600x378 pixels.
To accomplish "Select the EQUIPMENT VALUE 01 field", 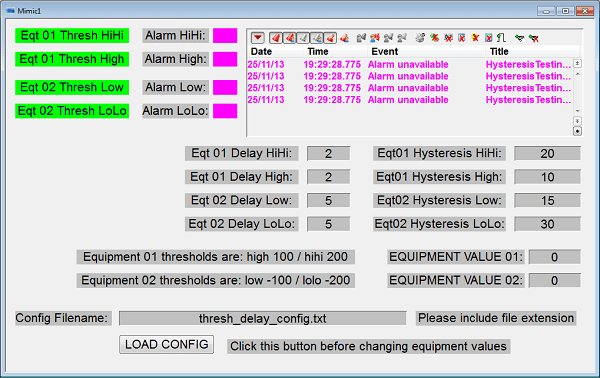I will 554,257.
